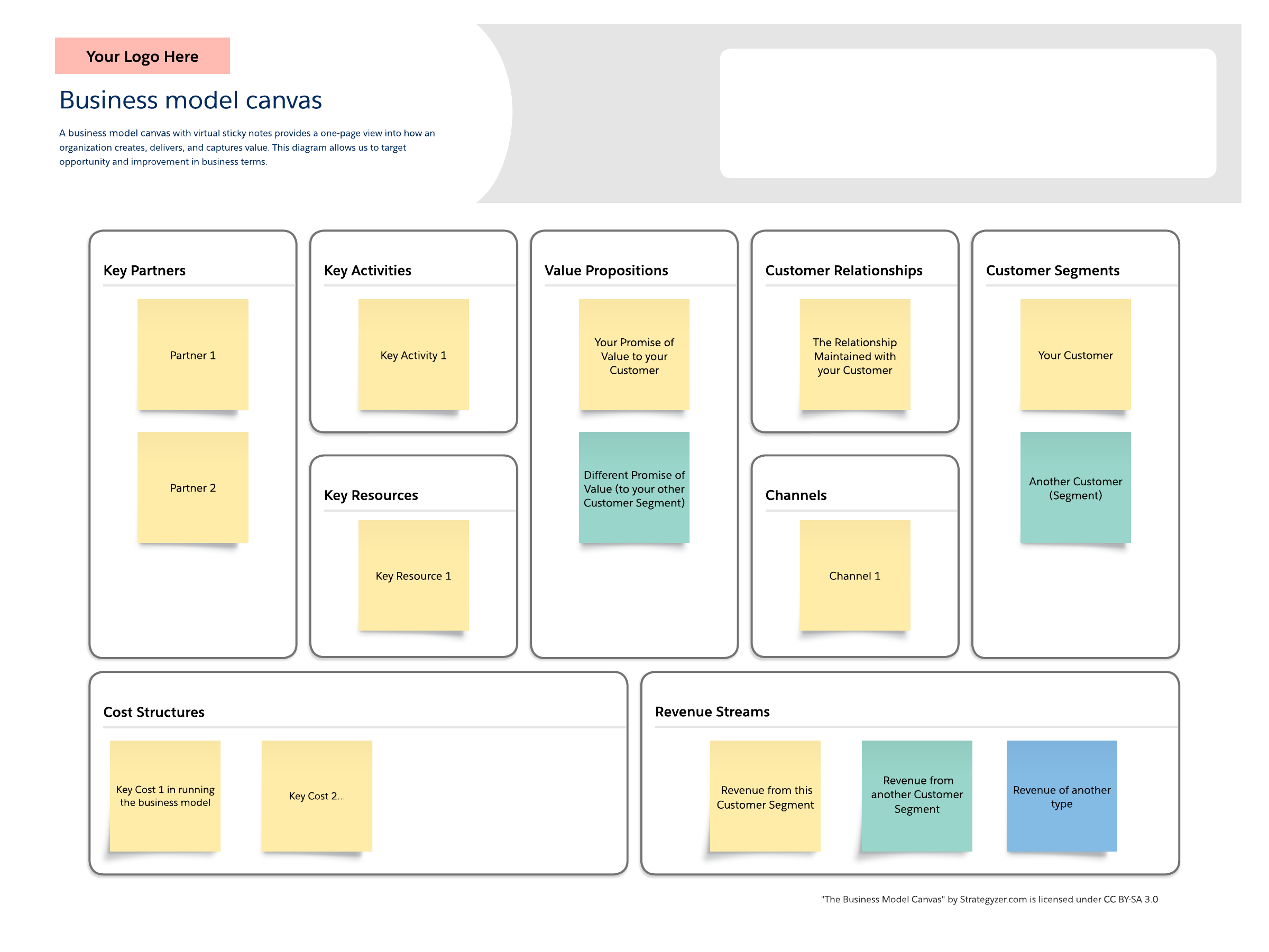1269x952 pixels.
Task: Select the Key Cost 2... note
Action: tap(317, 796)
